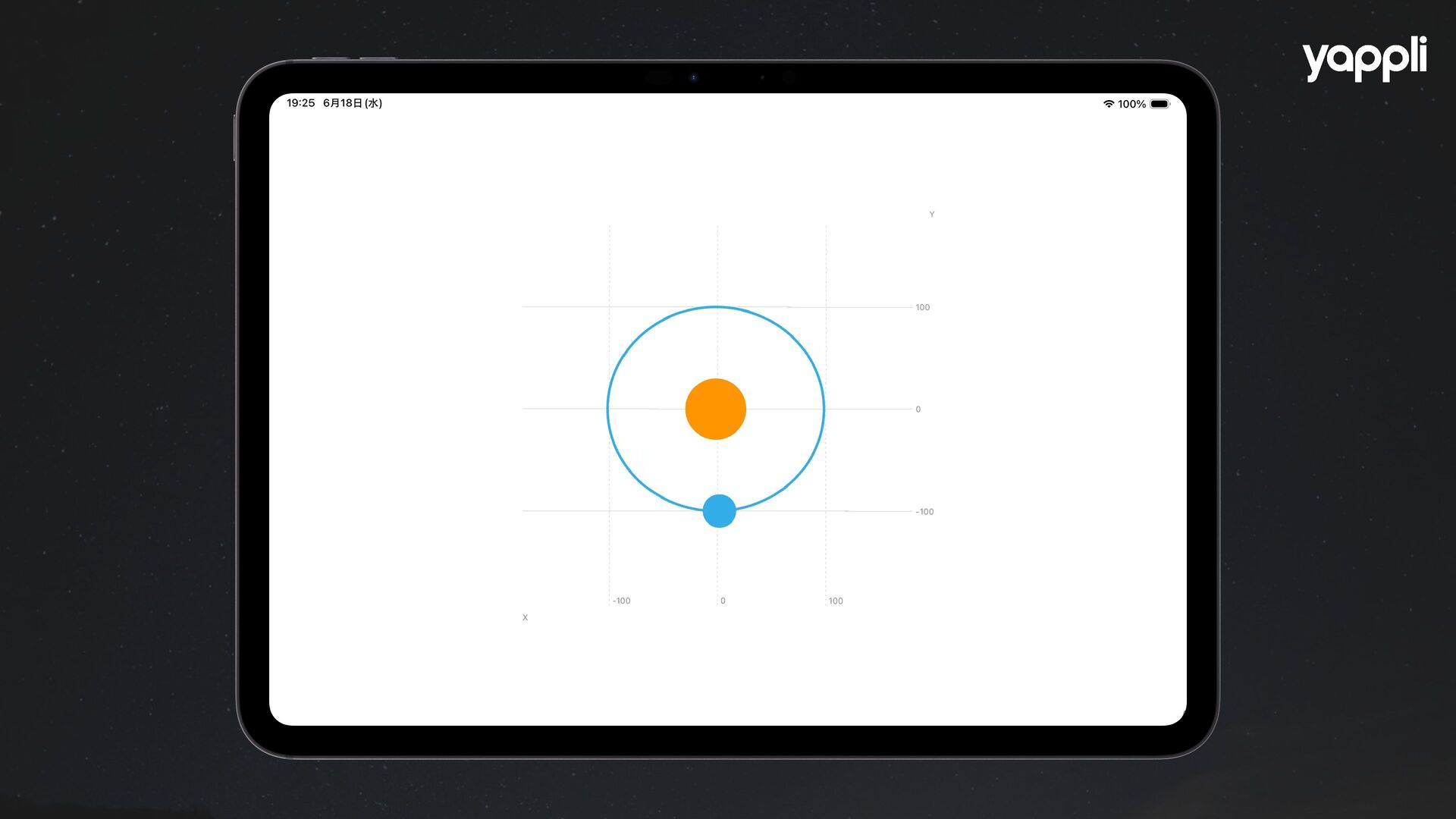The height and width of the screenshot is (819, 1456).
Task: Click the Y-axis 0 tick label
Action: 918,409
